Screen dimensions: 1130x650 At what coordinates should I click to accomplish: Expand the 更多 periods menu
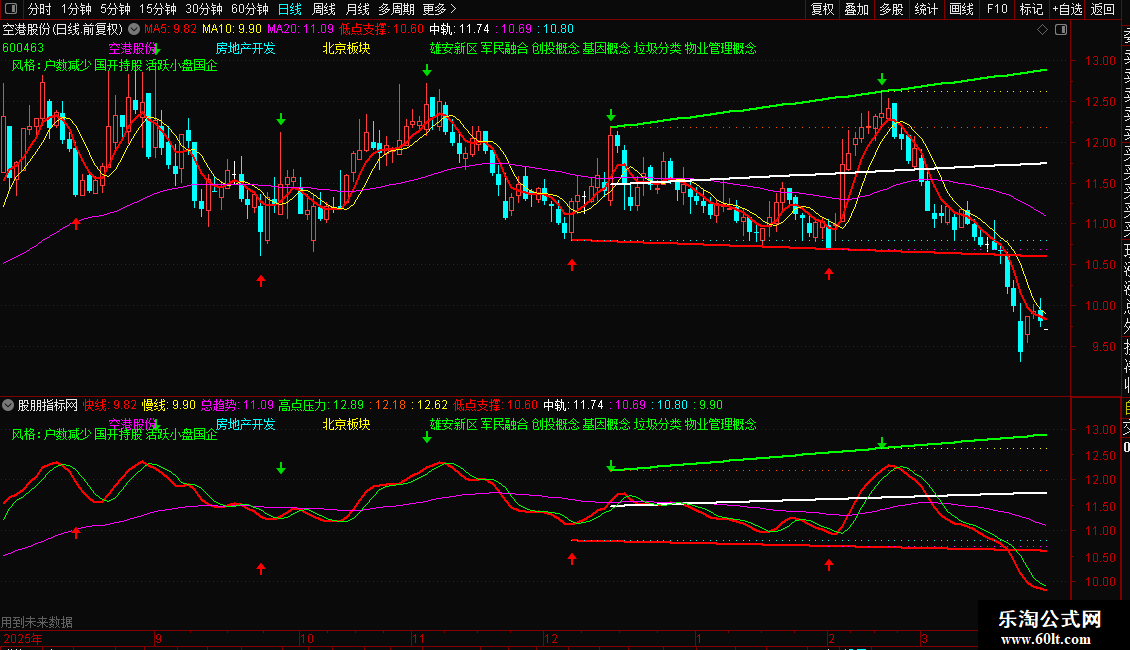439,9
